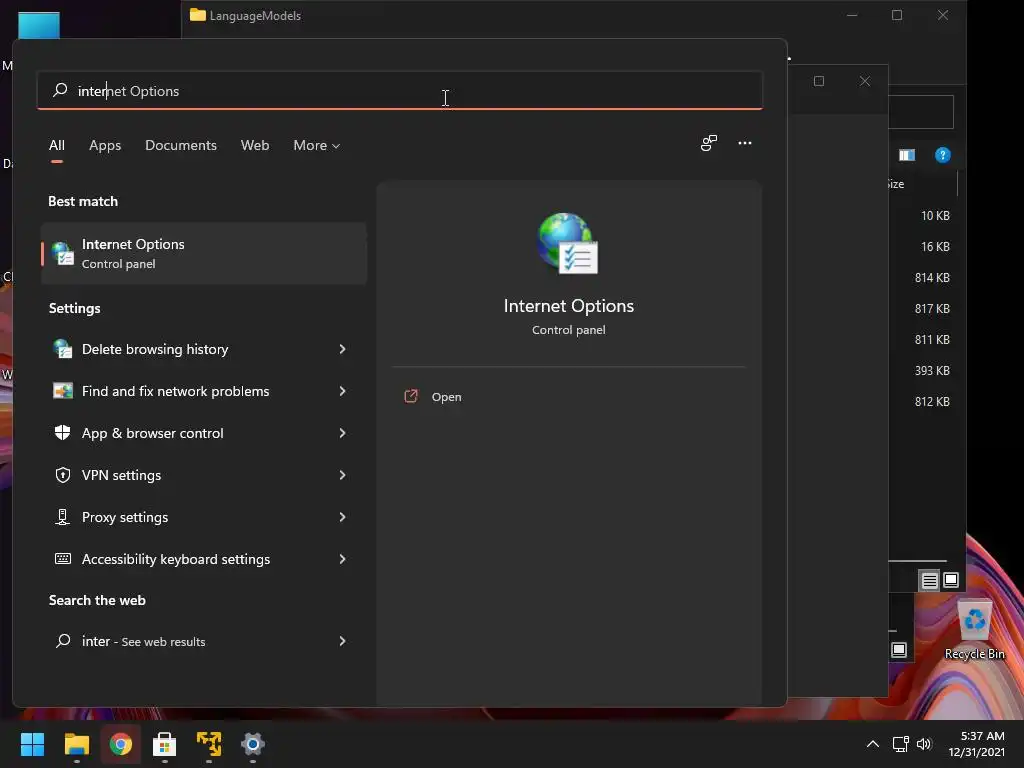1024x768 pixels.
Task: Open the More filter dropdown
Action: (317, 145)
